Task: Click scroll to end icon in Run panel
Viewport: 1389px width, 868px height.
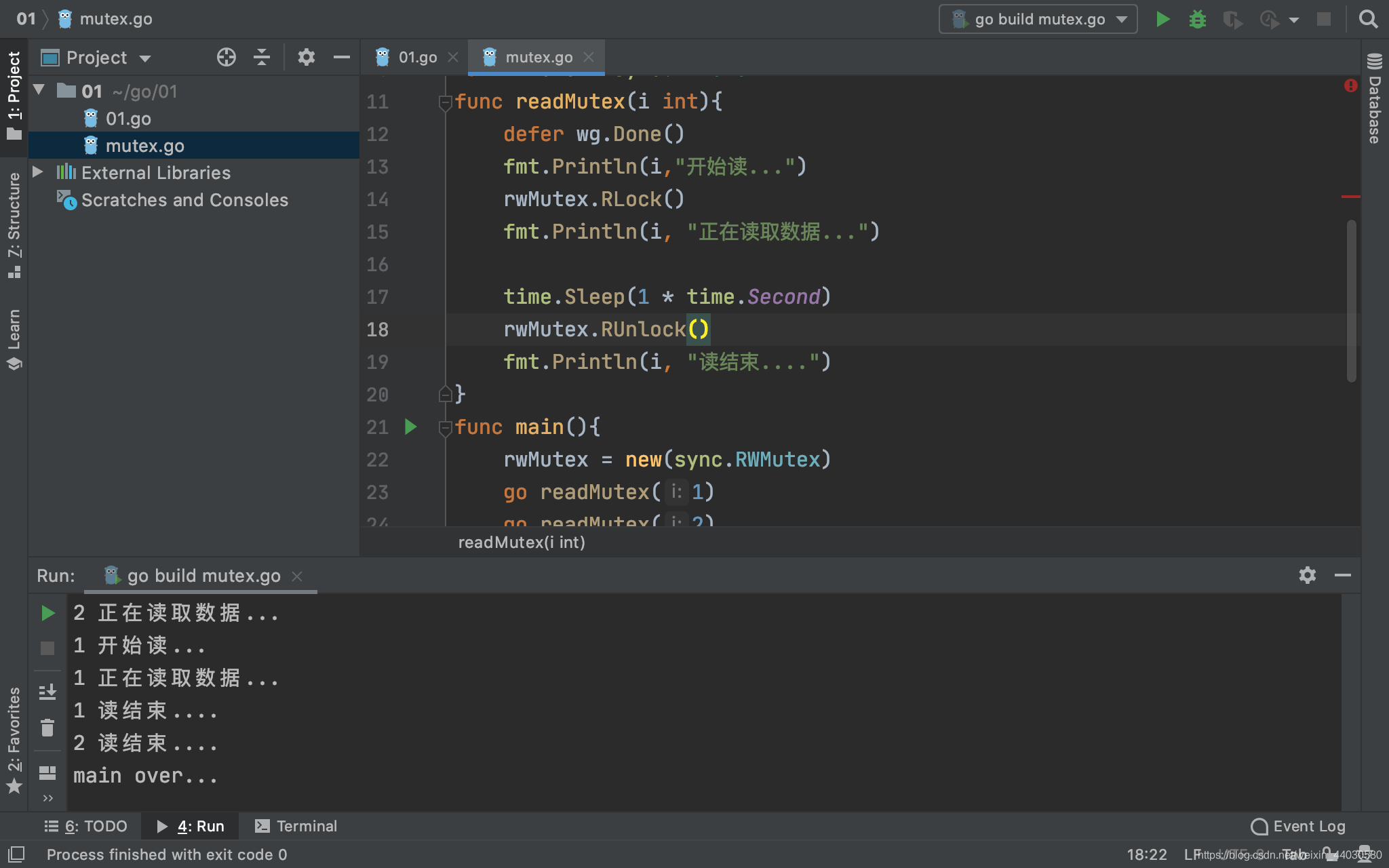Action: click(x=47, y=692)
